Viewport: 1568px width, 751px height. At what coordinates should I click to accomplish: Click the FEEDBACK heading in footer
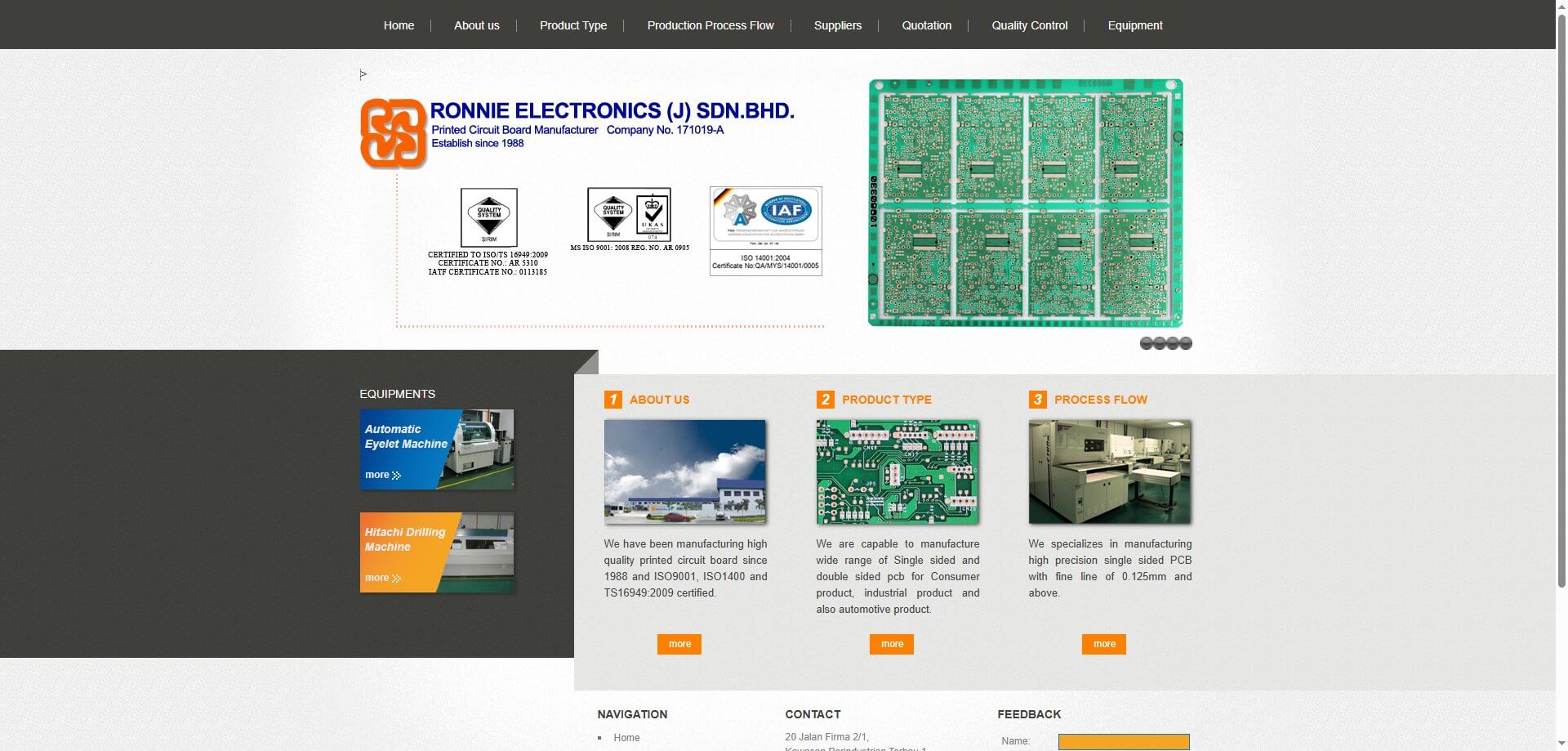point(1029,714)
